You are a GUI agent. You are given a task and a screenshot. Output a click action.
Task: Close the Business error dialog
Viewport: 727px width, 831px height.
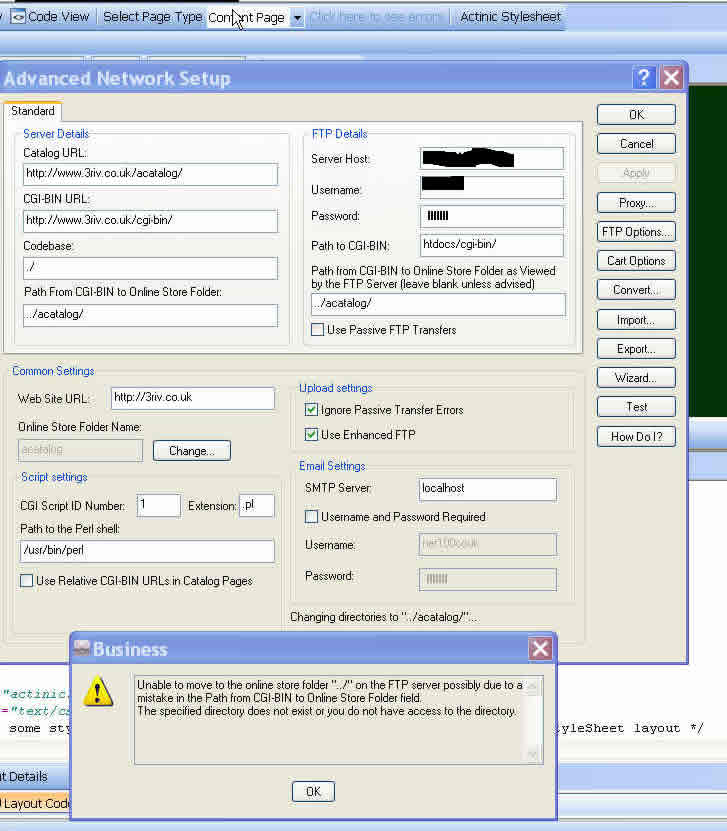pos(540,649)
